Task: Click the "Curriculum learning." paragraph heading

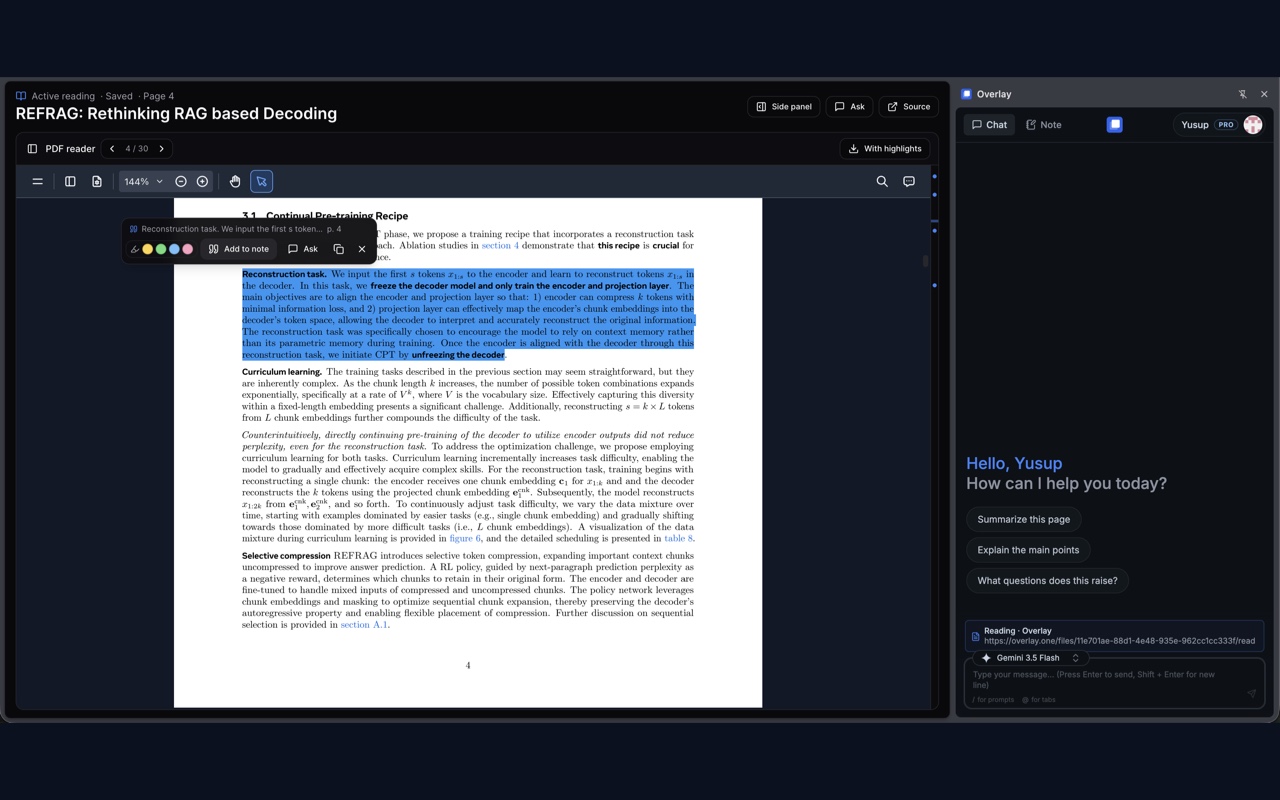Action: 282,372
